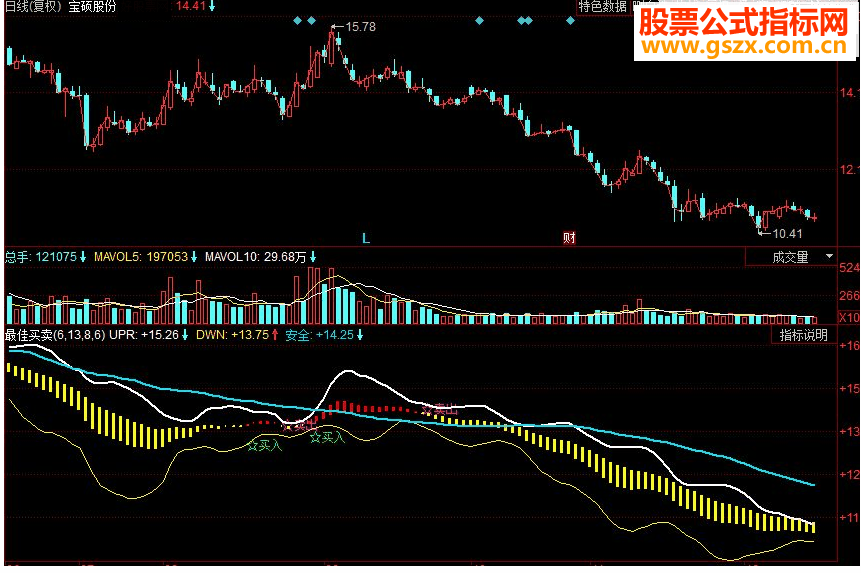Select the 15.78 high price label
Viewport: 861px width, 573px height.
(x=360, y=26)
